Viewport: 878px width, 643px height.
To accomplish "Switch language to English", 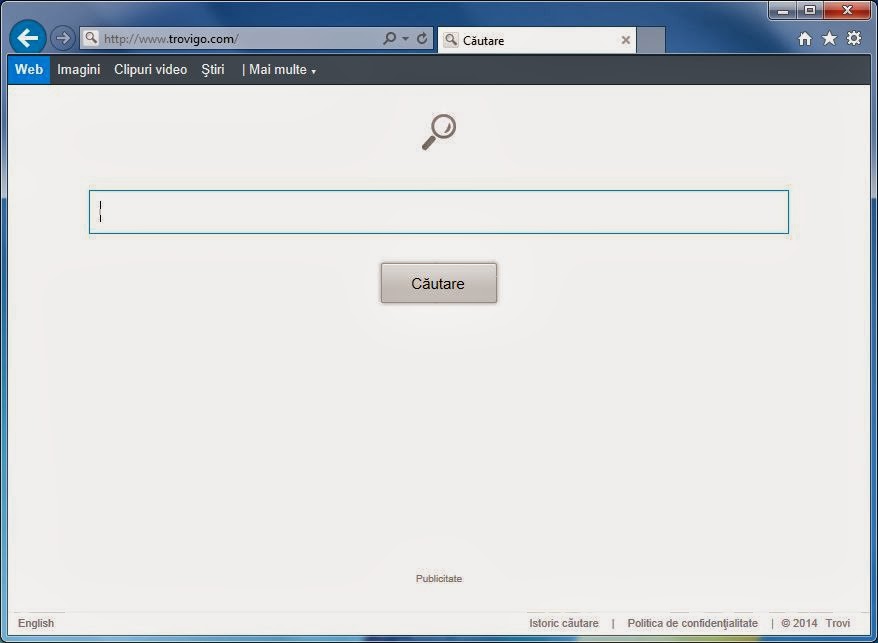I will [36, 623].
